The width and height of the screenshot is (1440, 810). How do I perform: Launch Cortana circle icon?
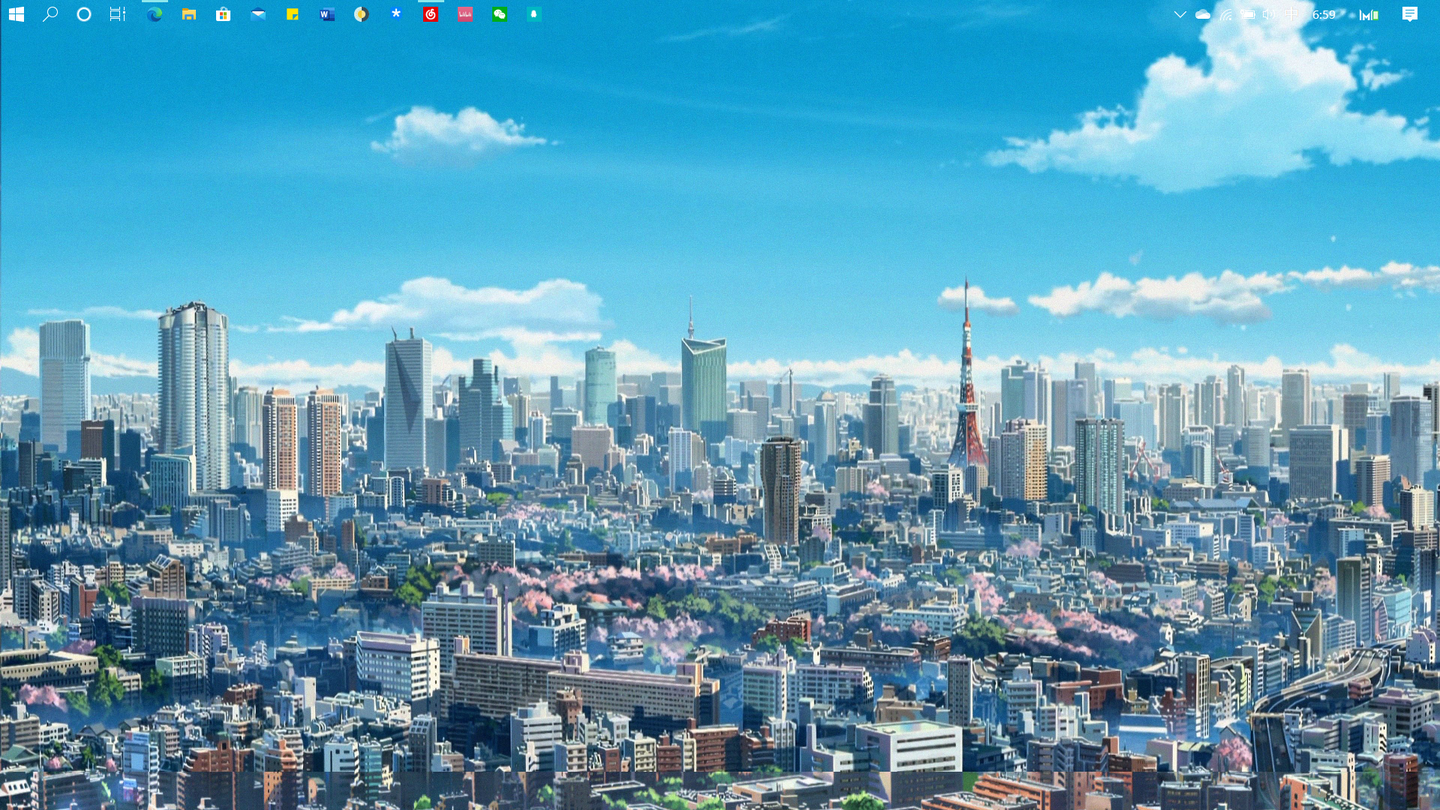(84, 14)
